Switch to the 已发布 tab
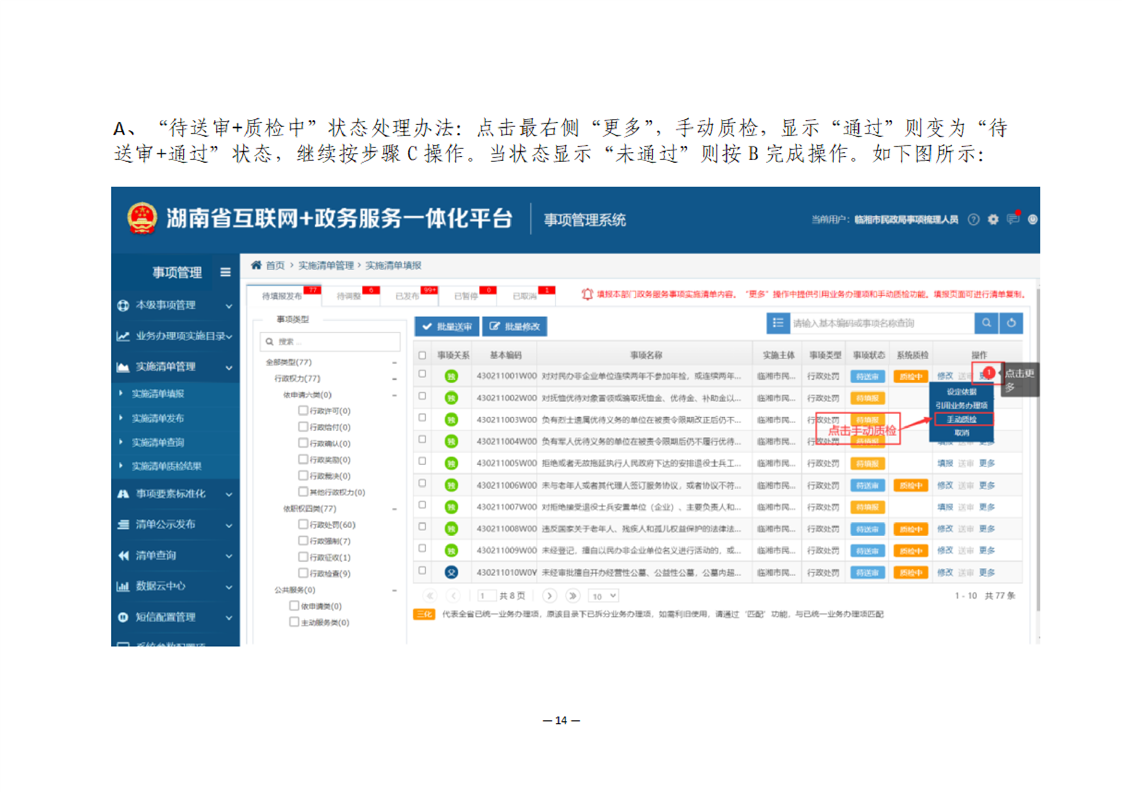 click(x=405, y=296)
